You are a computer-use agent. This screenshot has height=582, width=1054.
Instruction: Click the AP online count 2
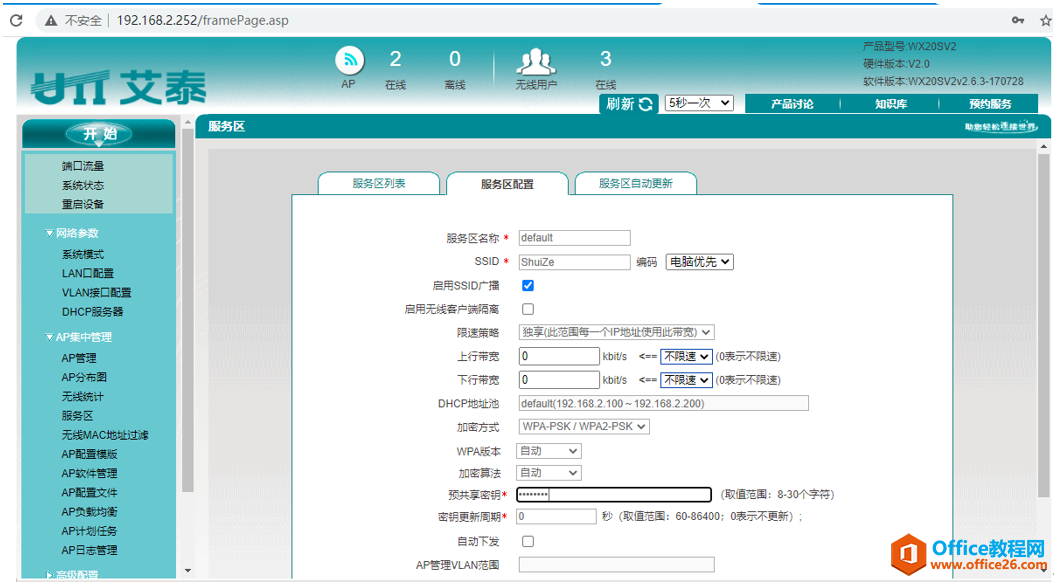point(395,59)
